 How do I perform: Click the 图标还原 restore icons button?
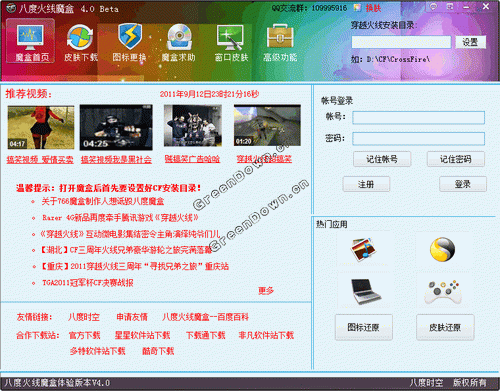[x=364, y=327]
